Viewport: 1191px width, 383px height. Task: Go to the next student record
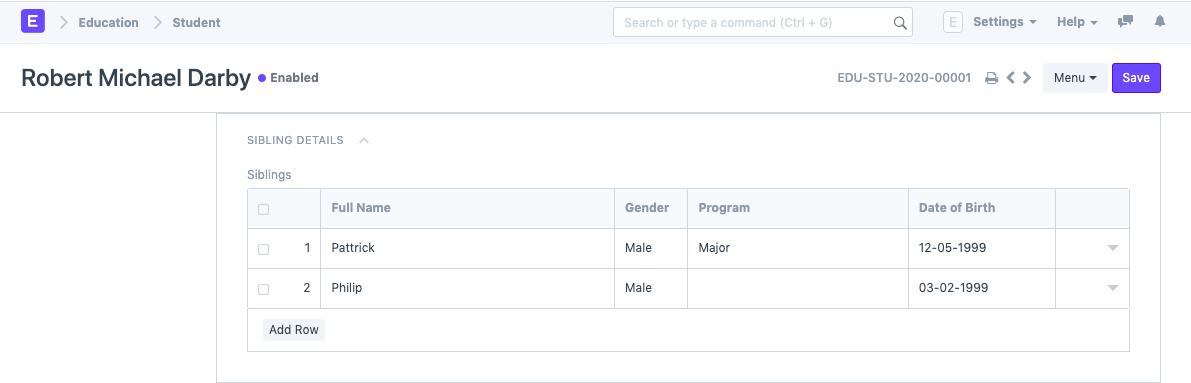[x=1027, y=78]
